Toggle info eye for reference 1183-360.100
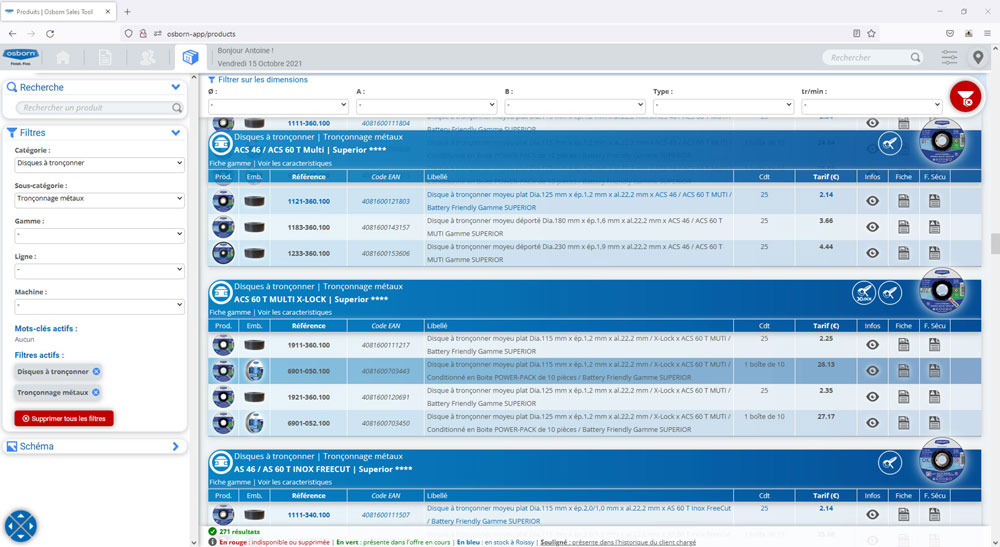This screenshot has height=547, width=1000. 872,227
